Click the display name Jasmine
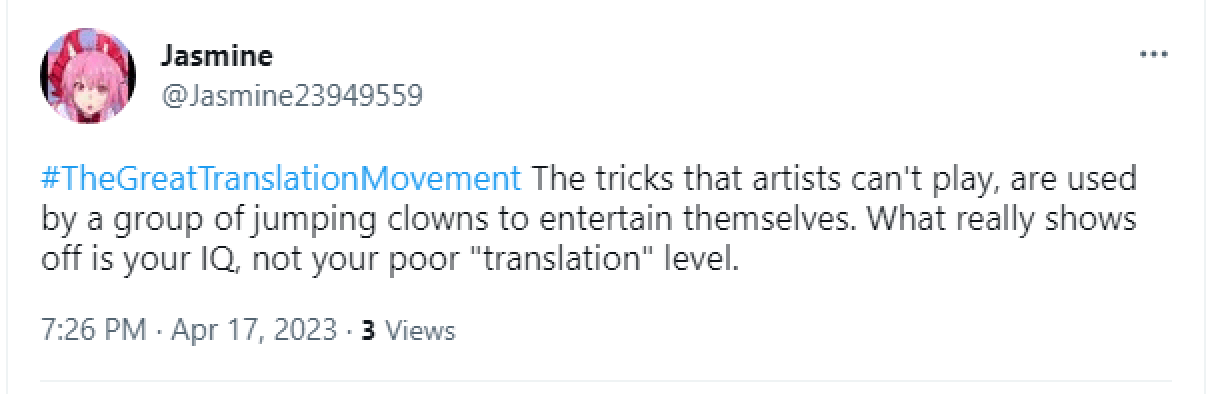Image resolution: width=1216 pixels, height=394 pixels. coord(216,55)
